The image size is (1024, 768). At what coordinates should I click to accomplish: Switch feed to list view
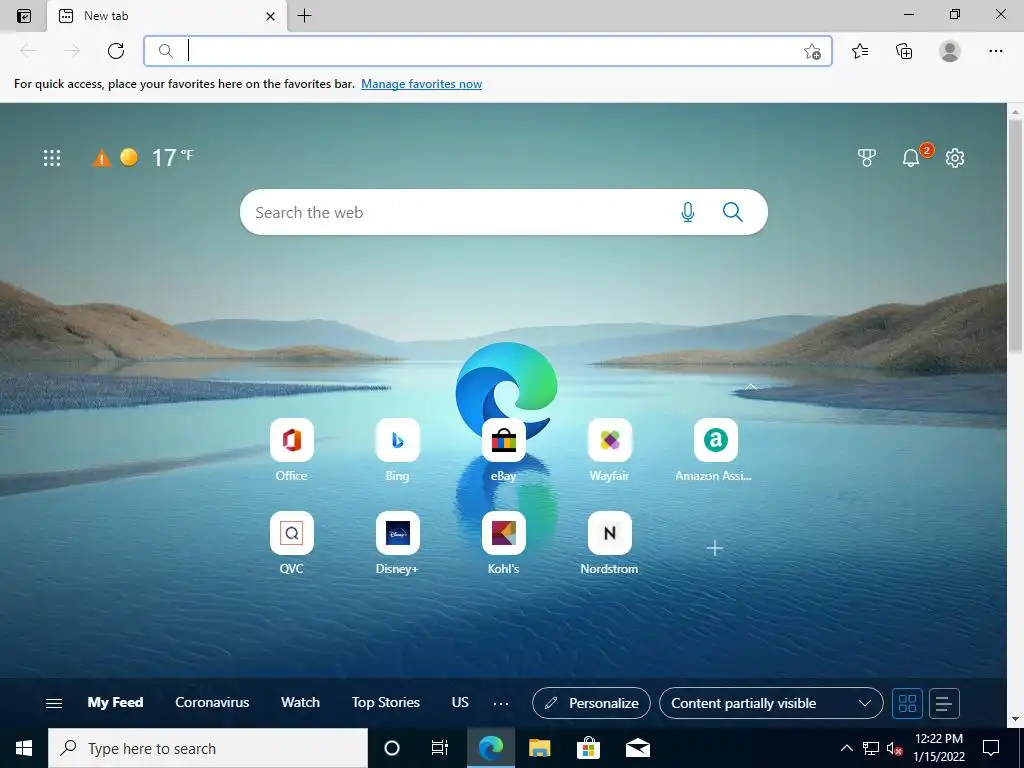click(x=944, y=703)
